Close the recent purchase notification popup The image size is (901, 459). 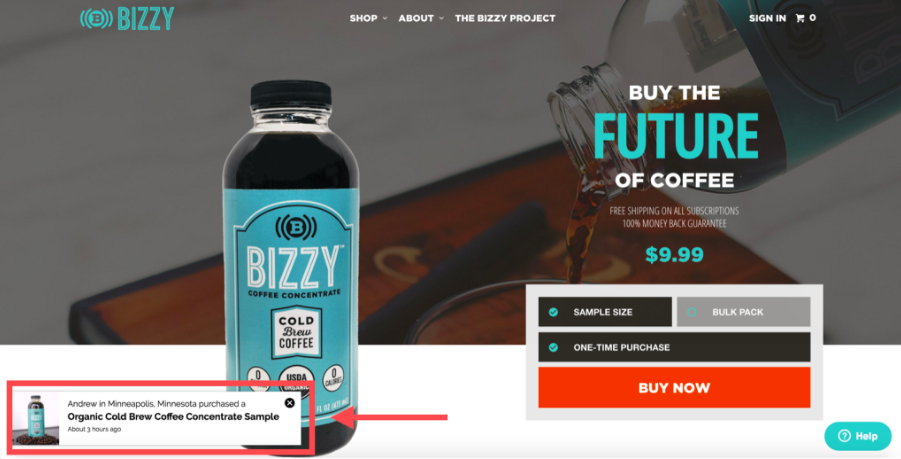tap(290, 403)
